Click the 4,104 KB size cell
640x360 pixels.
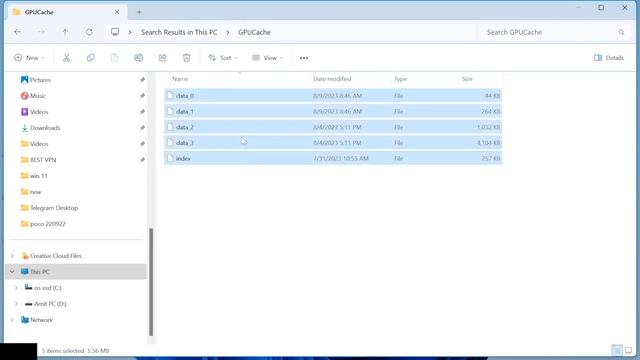(x=489, y=143)
